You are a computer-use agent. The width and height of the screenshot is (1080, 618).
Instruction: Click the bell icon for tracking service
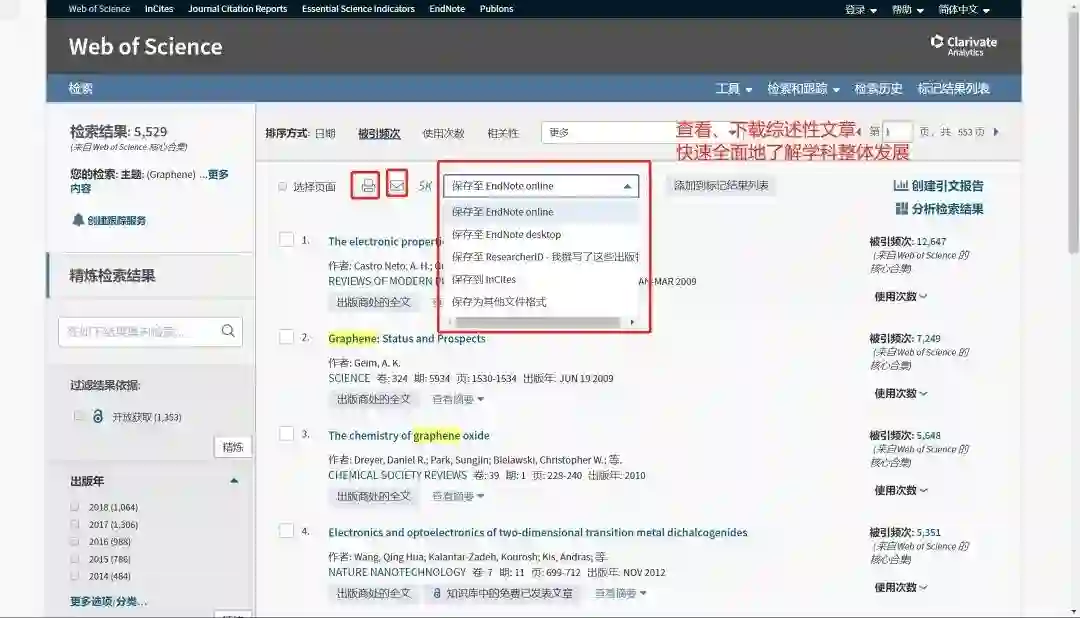[78, 220]
